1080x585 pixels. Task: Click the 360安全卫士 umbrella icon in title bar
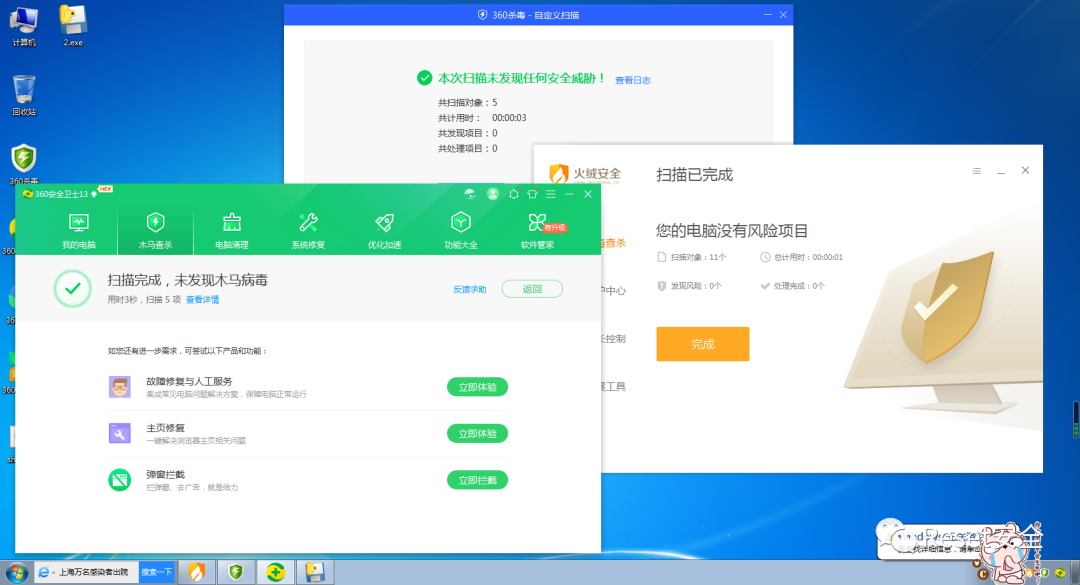point(470,194)
